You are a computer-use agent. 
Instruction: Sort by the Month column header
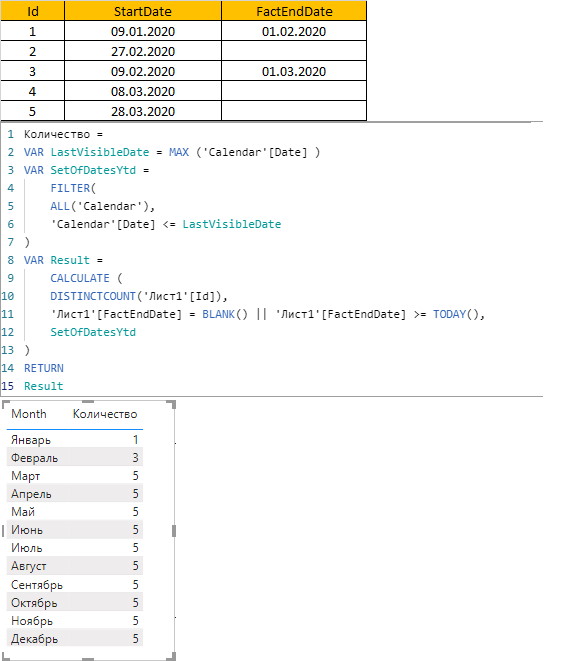[29, 414]
